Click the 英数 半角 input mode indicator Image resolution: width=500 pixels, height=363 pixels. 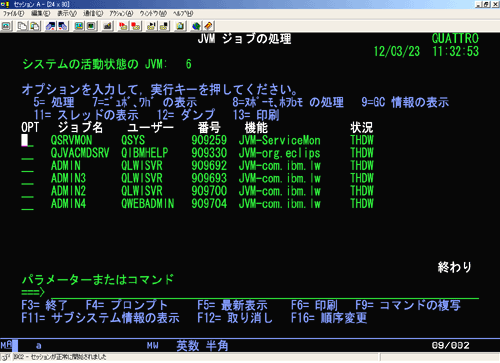pyautogui.click(x=202, y=346)
